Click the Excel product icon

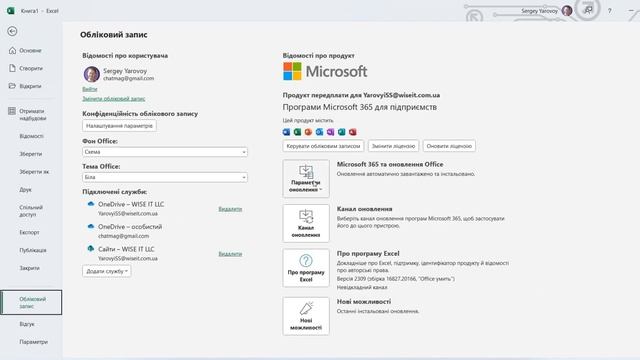[x=298, y=132]
